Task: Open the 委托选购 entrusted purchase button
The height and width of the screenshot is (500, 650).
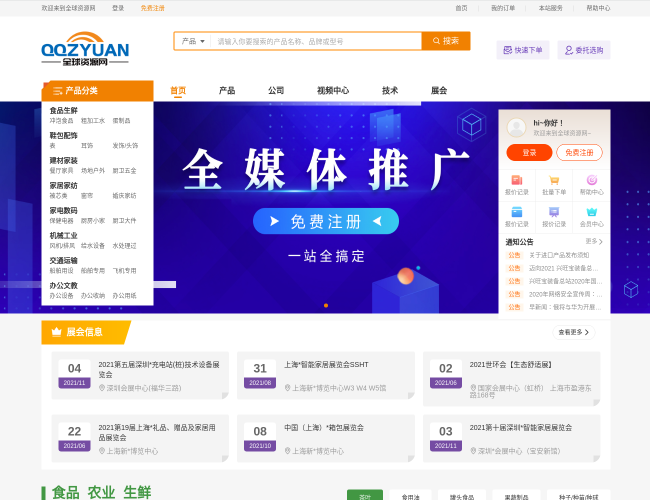Action: (x=584, y=50)
